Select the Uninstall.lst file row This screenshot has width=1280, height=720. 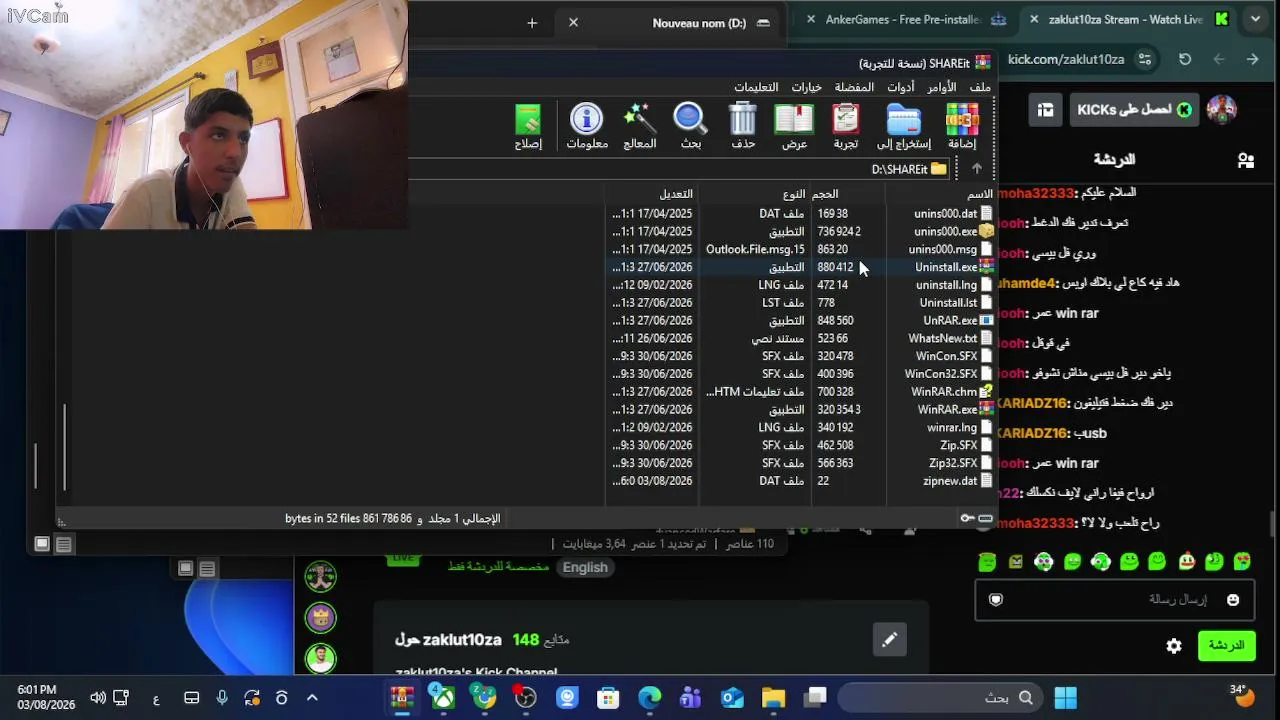(801, 303)
